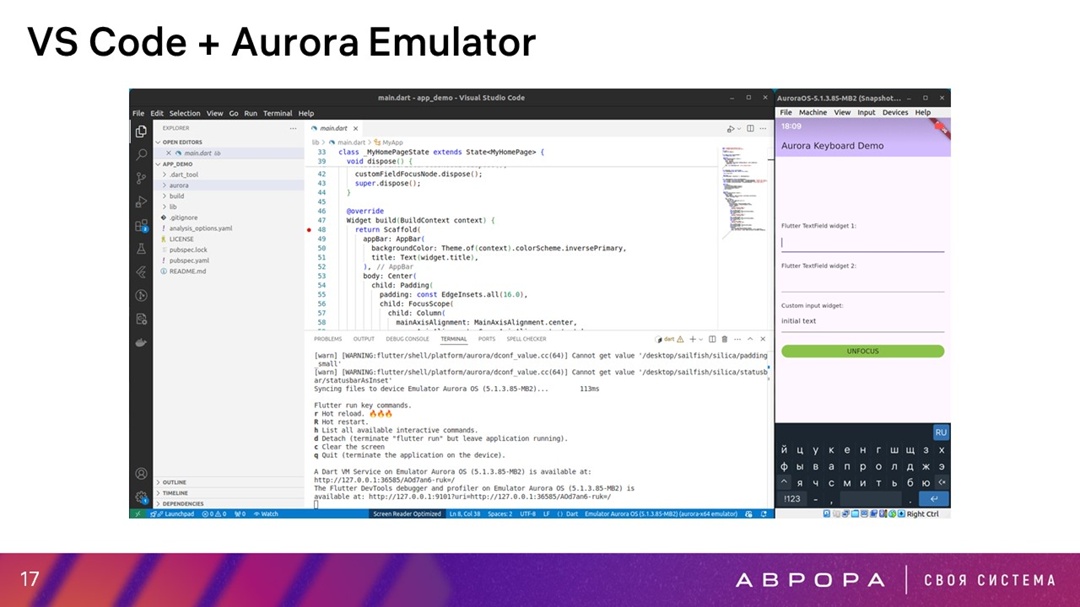This screenshot has height=607, width=1080.
Task: Focus Flutter TextField widget 1 input
Action: pyautogui.click(x=861, y=242)
